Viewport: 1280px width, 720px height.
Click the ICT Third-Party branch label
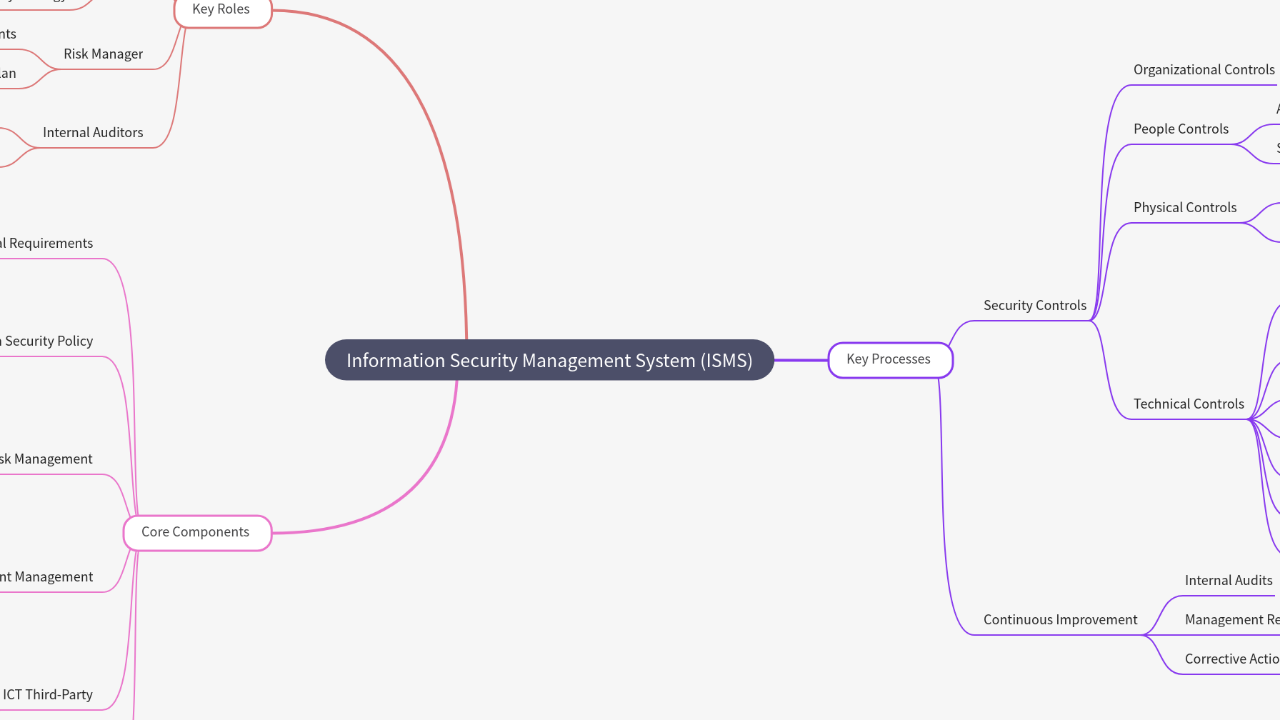pyautogui.click(x=47, y=694)
